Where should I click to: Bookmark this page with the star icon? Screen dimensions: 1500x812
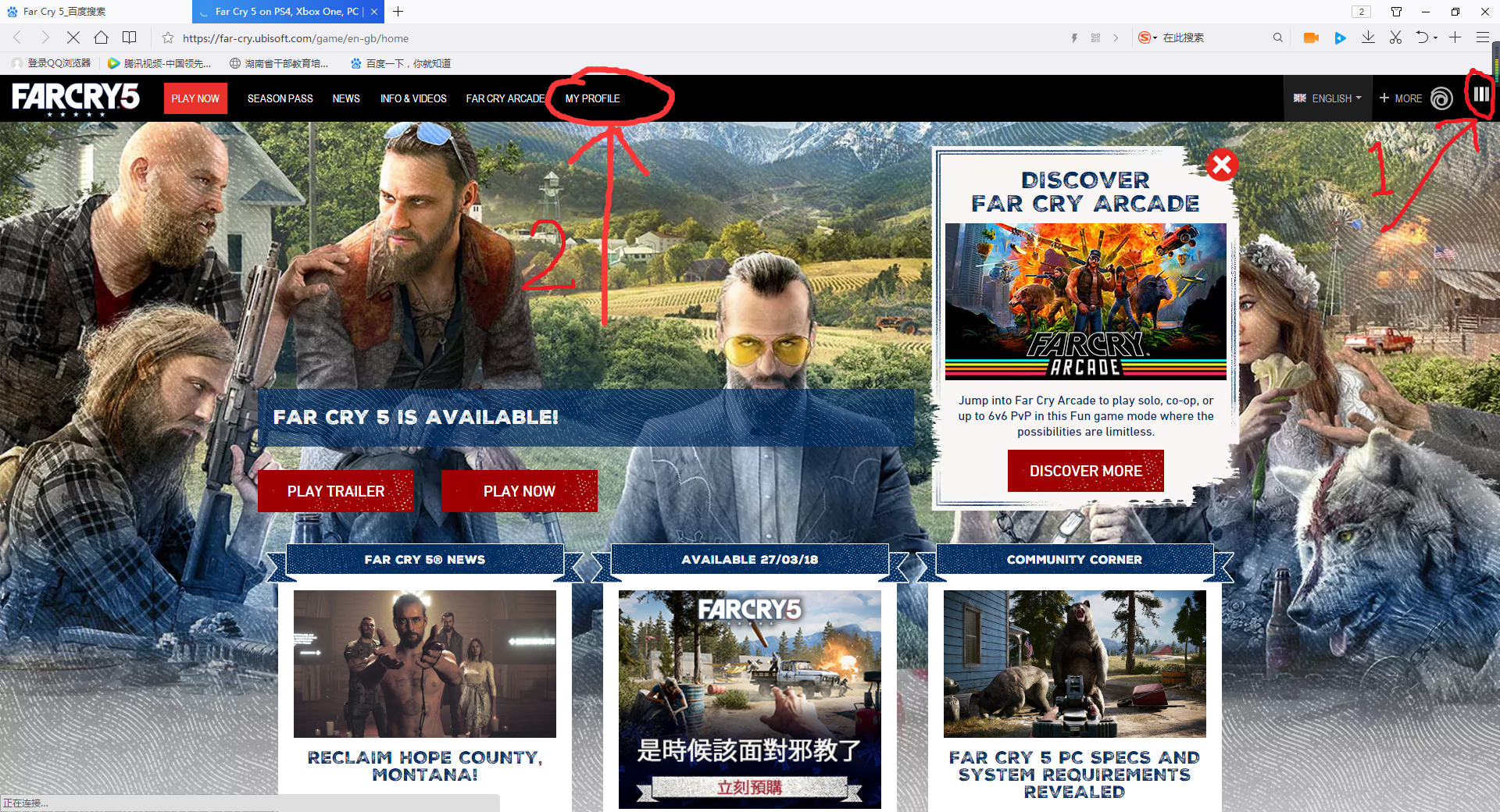(167, 37)
